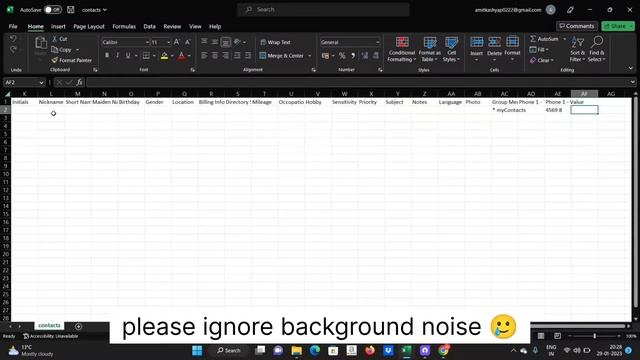The width and height of the screenshot is (640, 360).
Task: Open the Clear dropdown
Action: (x=542, y=60)
